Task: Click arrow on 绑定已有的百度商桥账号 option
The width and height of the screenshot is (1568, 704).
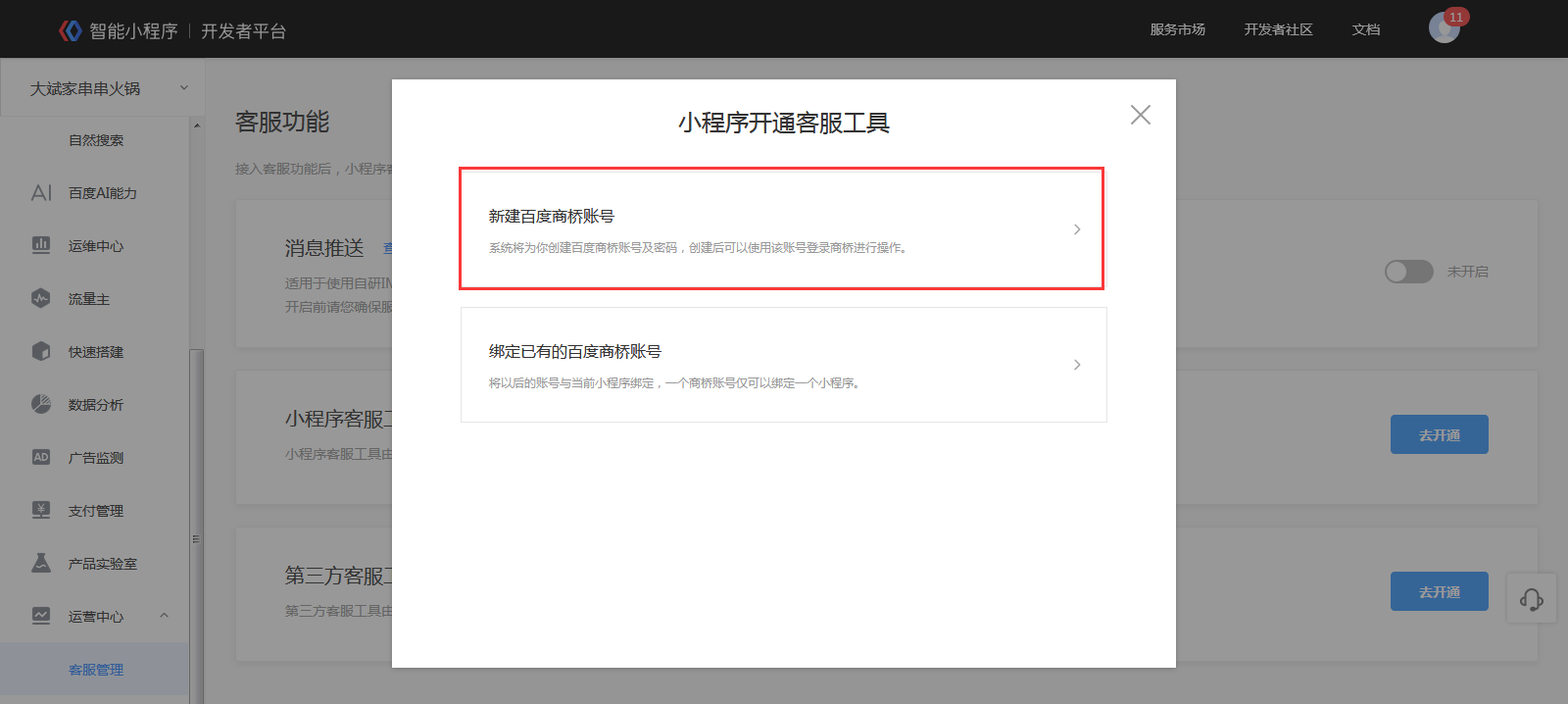Action: 1077,365
